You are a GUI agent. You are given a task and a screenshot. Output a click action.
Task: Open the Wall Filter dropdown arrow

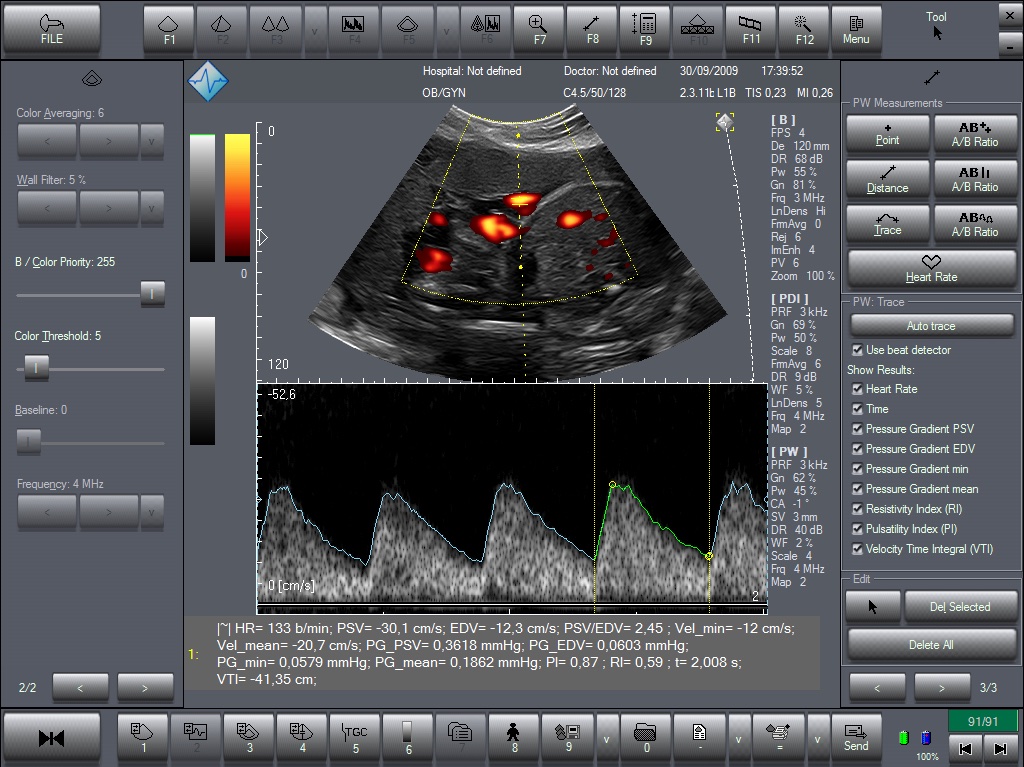tap(152, 208)
